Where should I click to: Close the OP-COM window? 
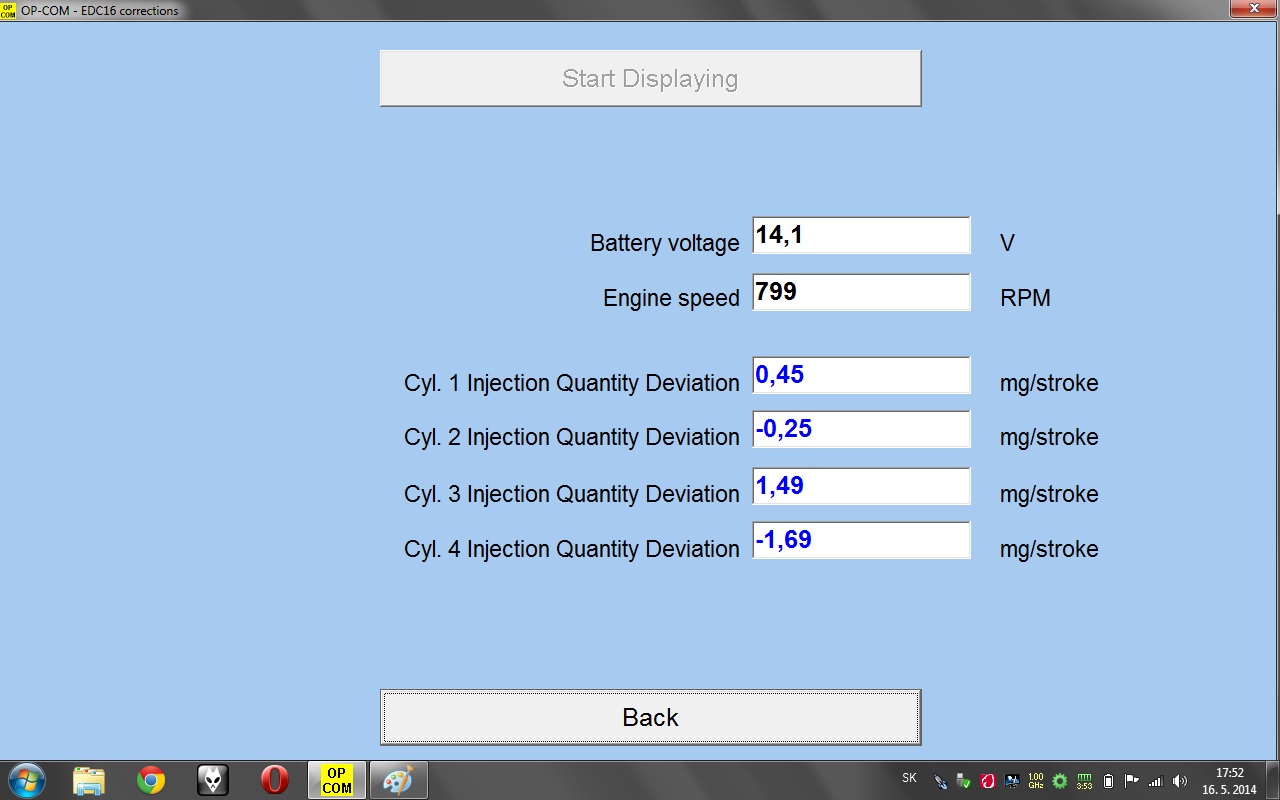pyautogui.click(x=1249, y=8)
